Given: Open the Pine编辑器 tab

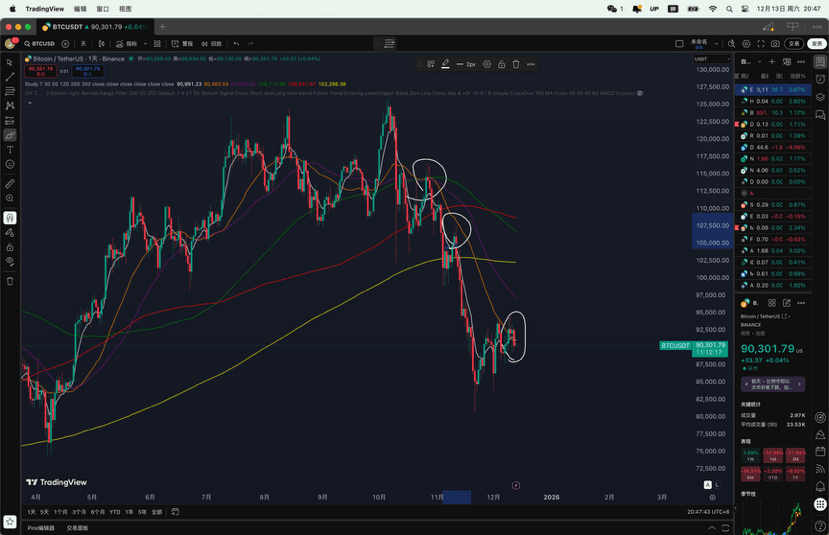Looking at the screenshot, I should click(41, 528).
